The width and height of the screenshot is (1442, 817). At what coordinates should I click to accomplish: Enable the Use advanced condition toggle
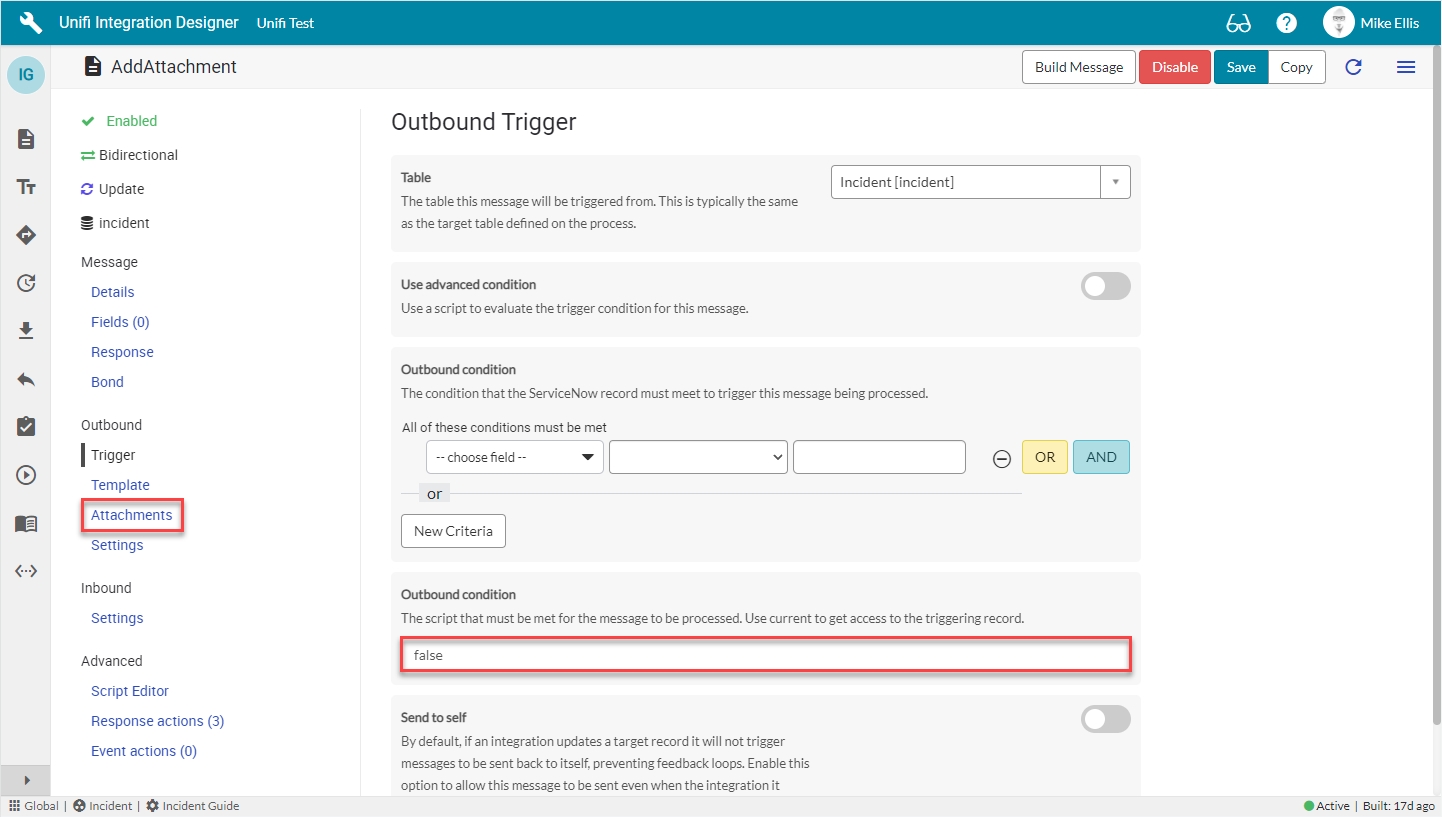point(1105,286)
